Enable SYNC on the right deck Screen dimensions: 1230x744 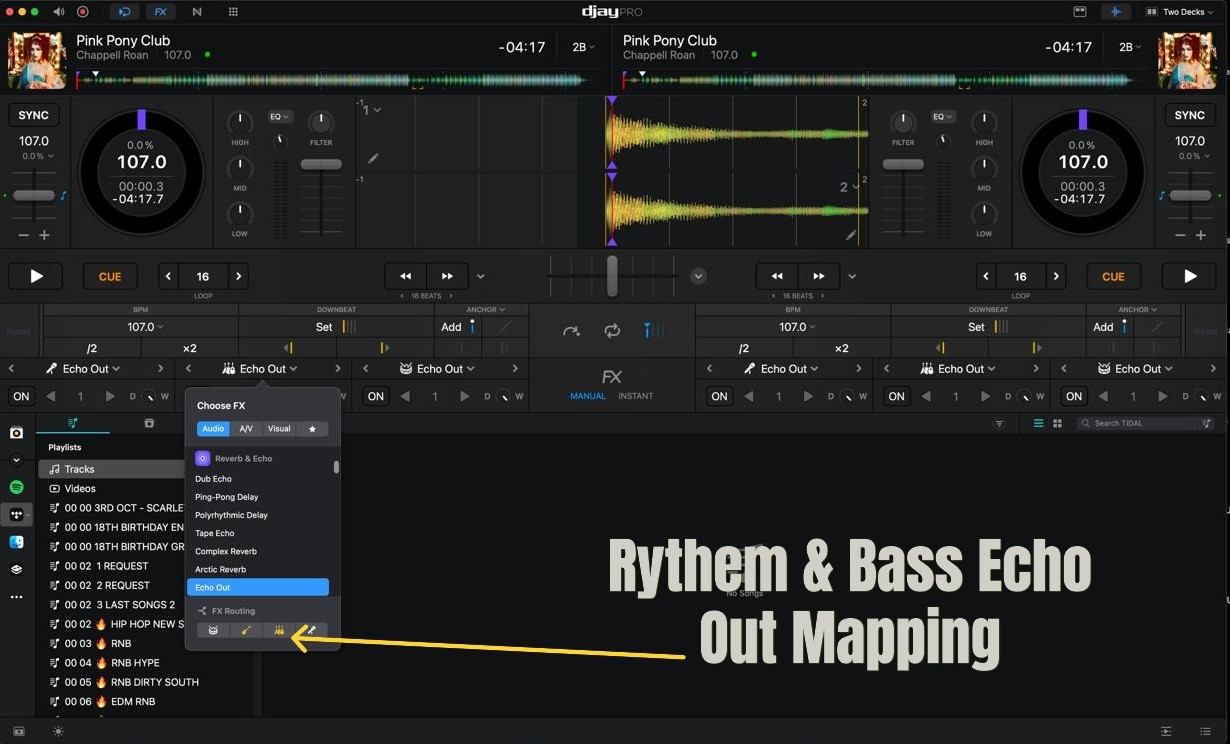pos(1189,115)
